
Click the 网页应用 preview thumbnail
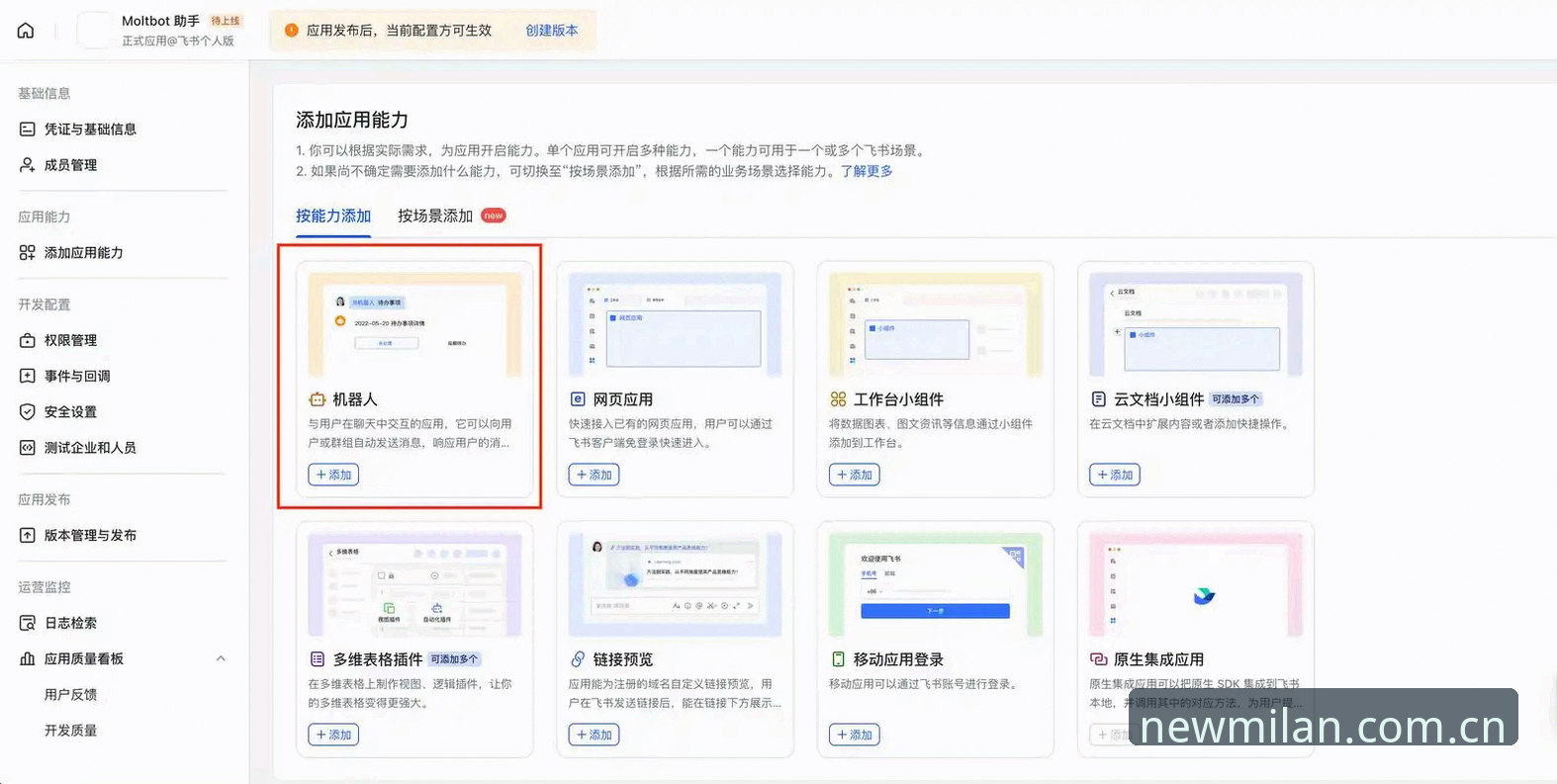pyautogui.click(x=675, y=325)
